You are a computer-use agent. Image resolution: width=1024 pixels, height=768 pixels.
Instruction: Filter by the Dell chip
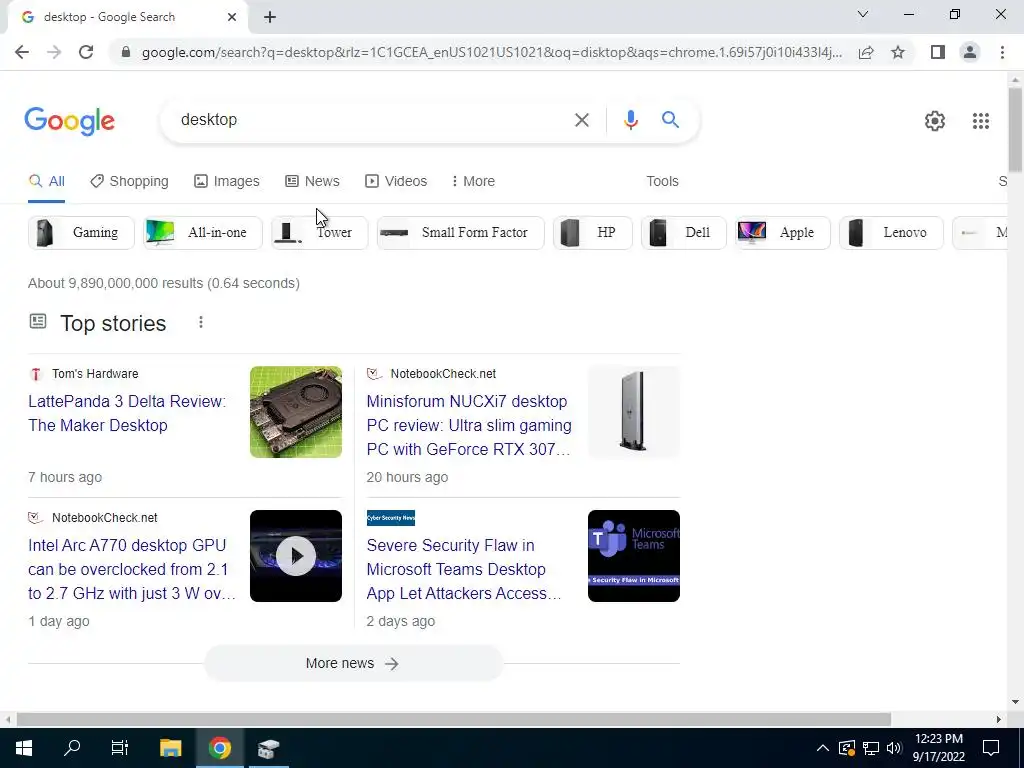click(683, 232)
